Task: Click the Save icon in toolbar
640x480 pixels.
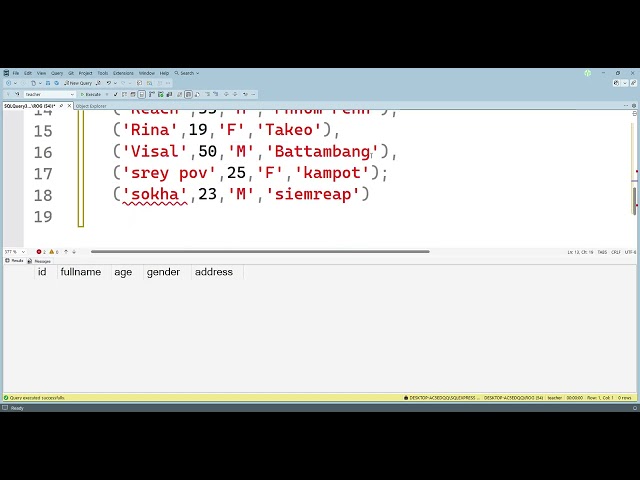Action: coord(48,83)
